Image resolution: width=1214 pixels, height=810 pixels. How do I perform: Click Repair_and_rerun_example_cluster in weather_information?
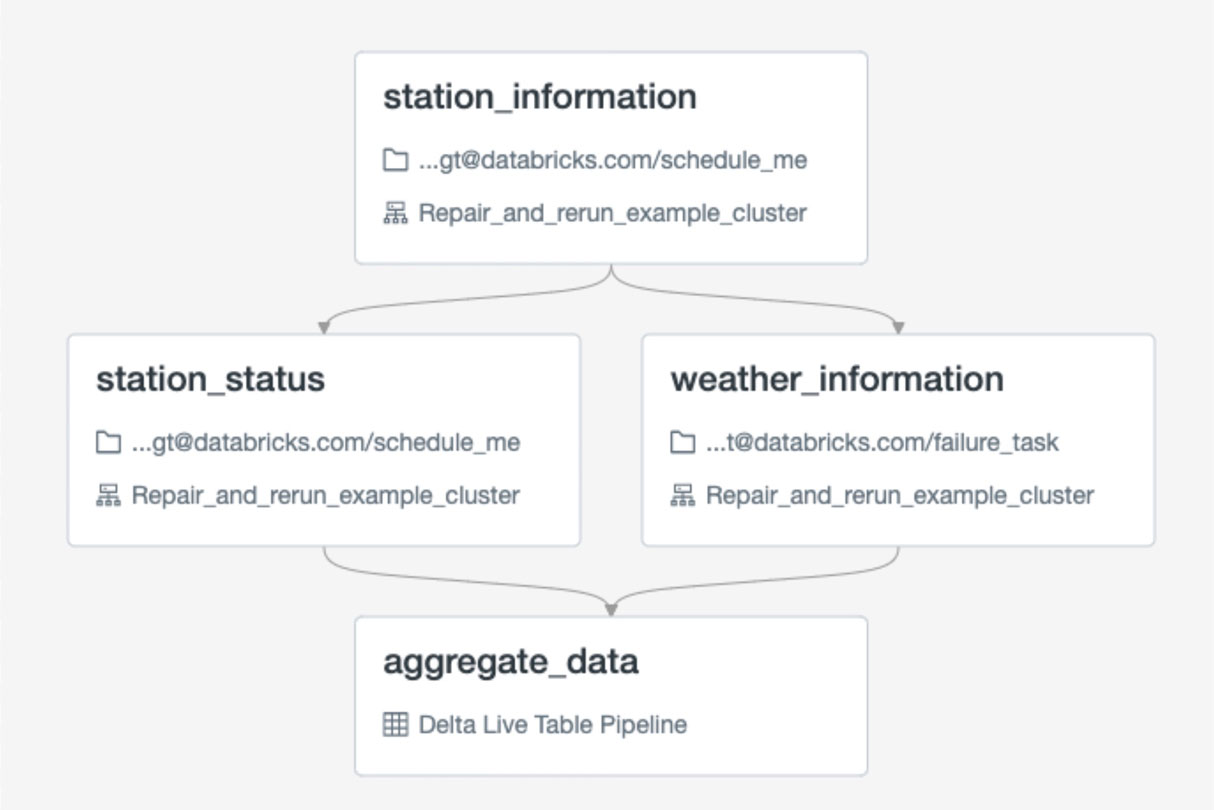coord(899,495)
